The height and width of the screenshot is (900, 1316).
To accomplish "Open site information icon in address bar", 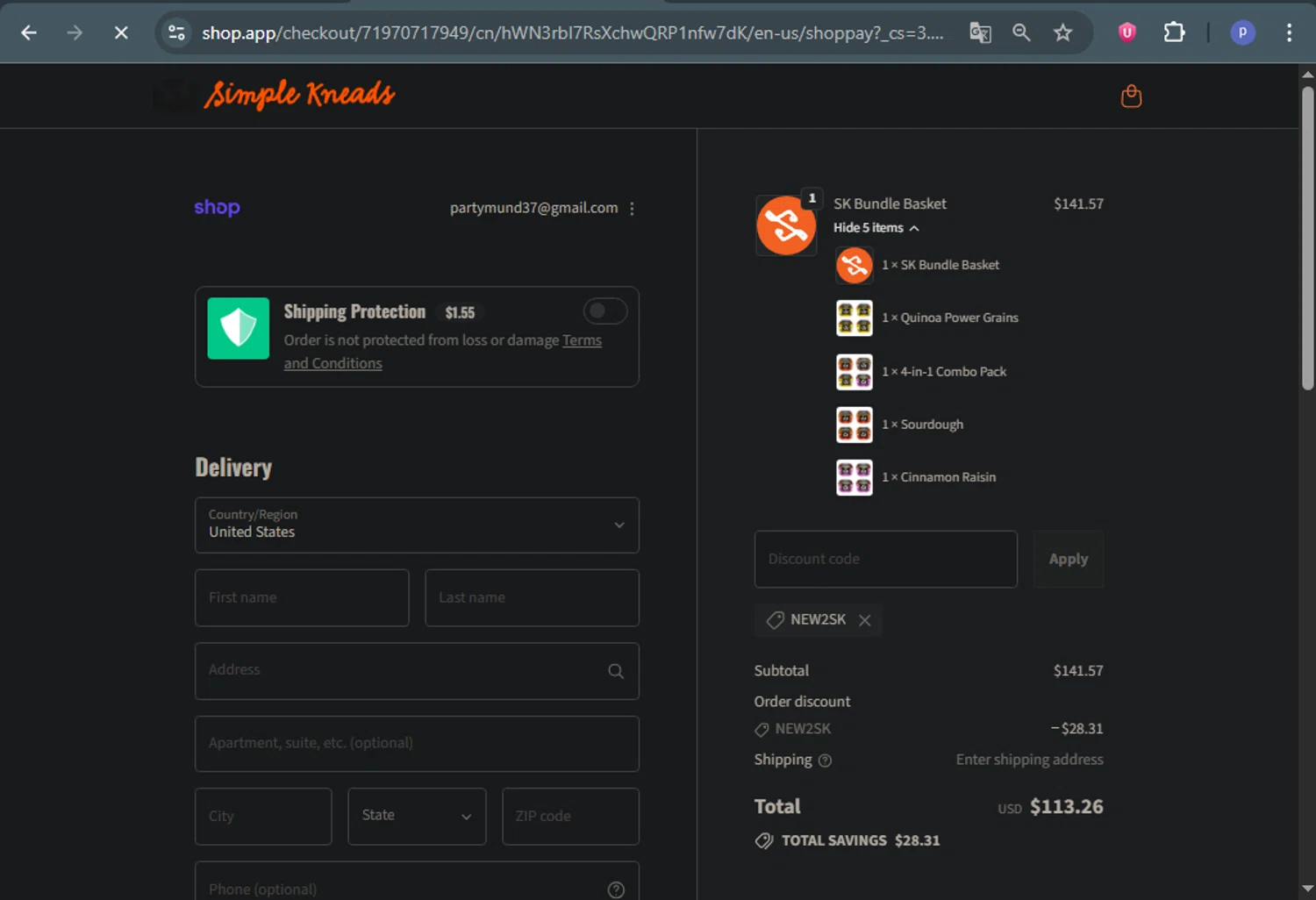I will 176,32.
